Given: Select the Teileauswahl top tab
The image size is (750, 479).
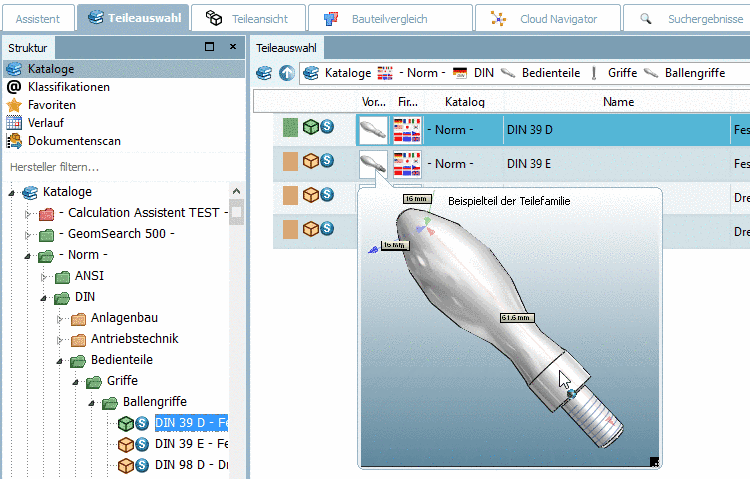Looking at the screenshot, I should 133,18.
